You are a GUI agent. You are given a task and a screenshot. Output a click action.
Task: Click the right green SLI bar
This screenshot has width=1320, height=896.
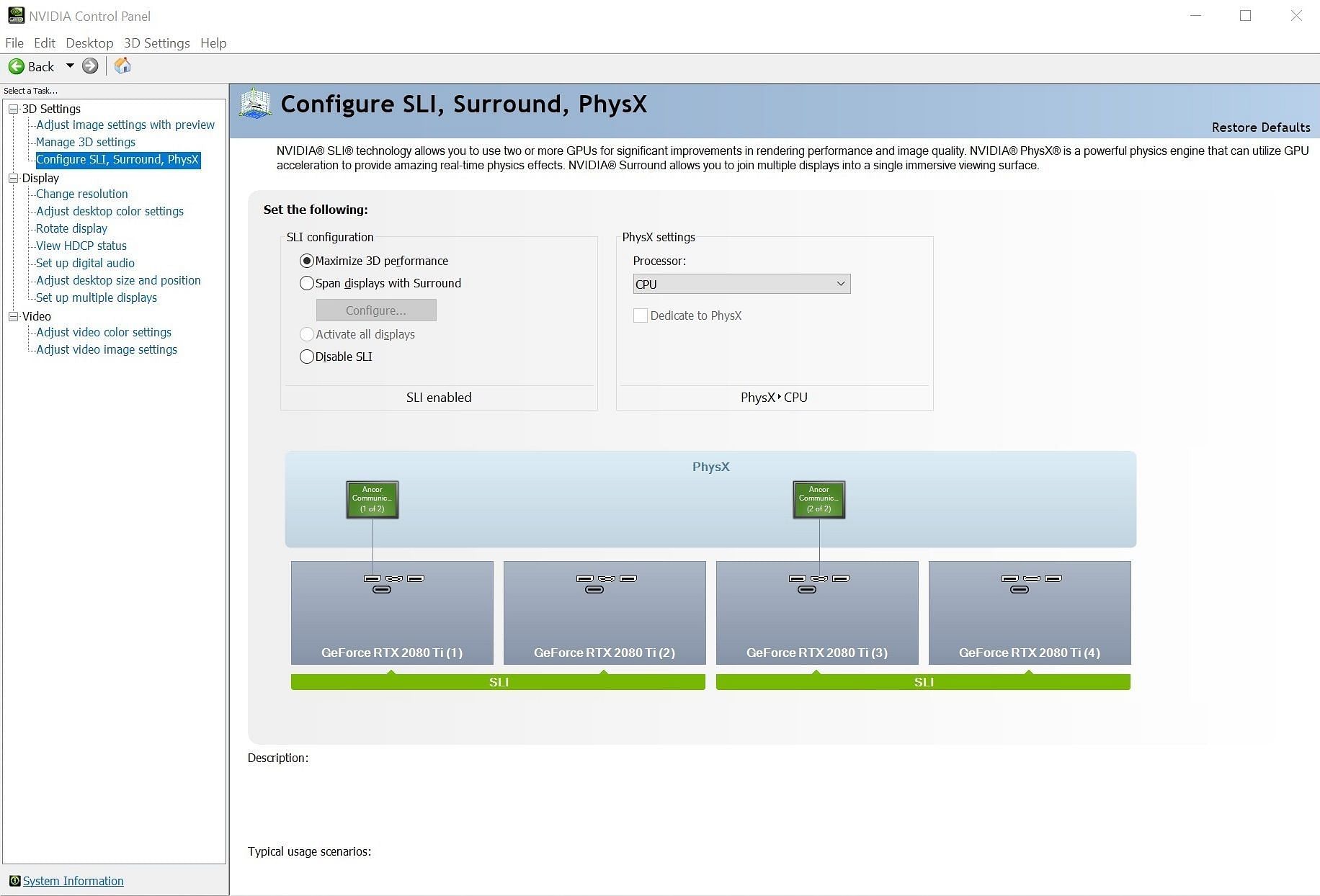point(923,681)
